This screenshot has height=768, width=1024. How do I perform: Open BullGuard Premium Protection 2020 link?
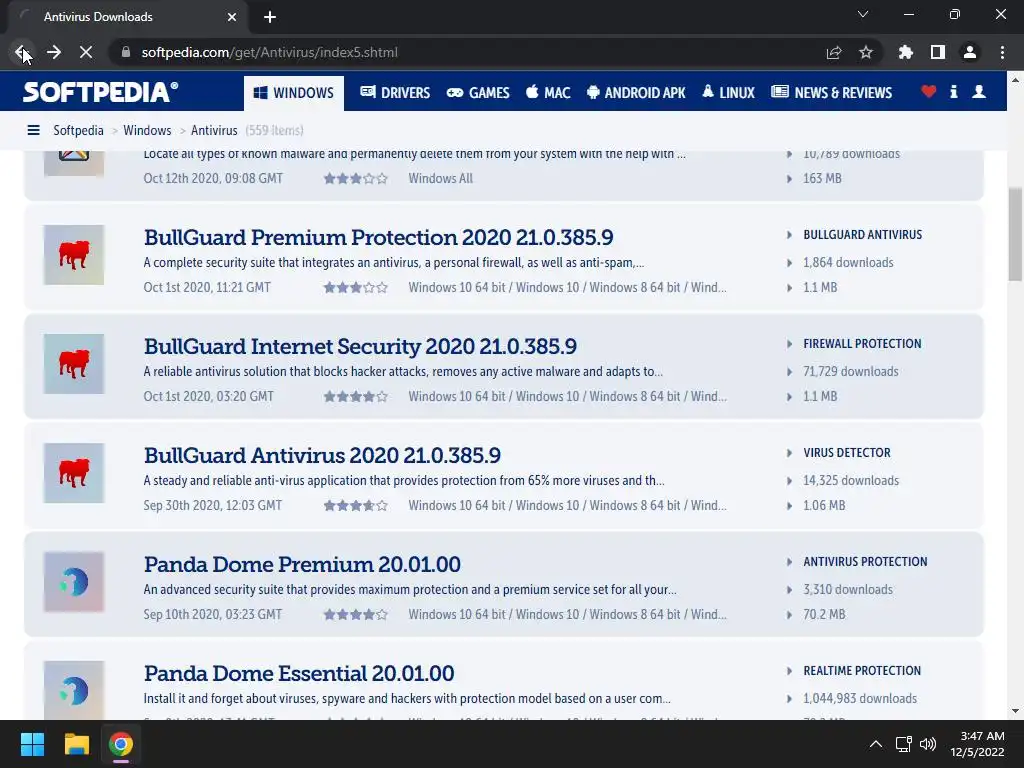[378, 237]
